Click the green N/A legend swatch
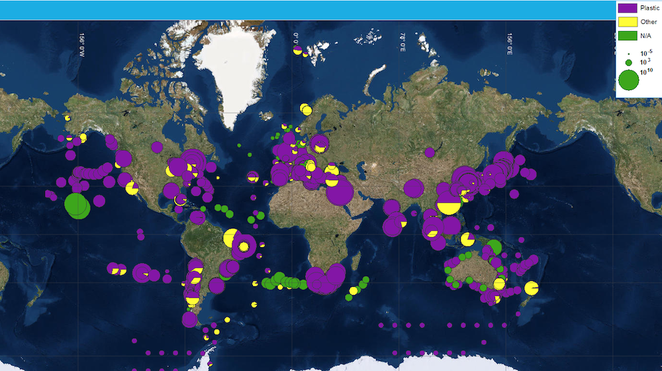Screen dimensions: 662x371 tap(627, 35)
